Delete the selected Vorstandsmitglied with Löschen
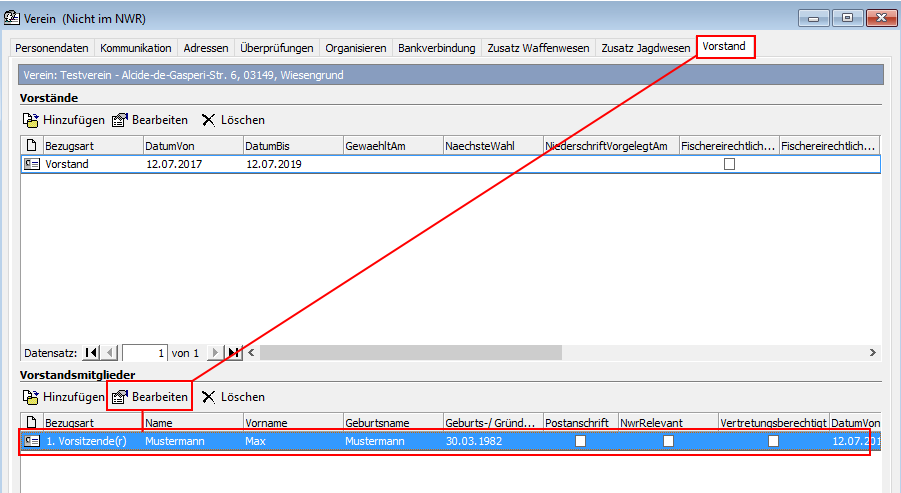 click(233, 397)
